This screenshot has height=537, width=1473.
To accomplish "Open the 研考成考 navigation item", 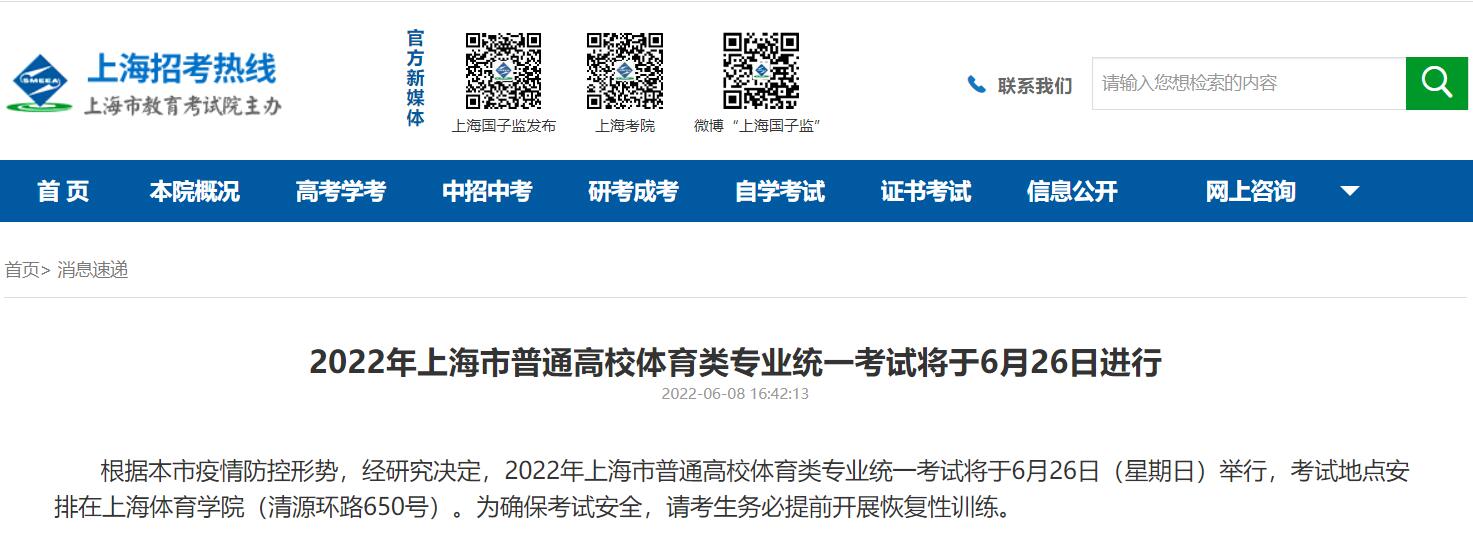I will tap(633, 191).
